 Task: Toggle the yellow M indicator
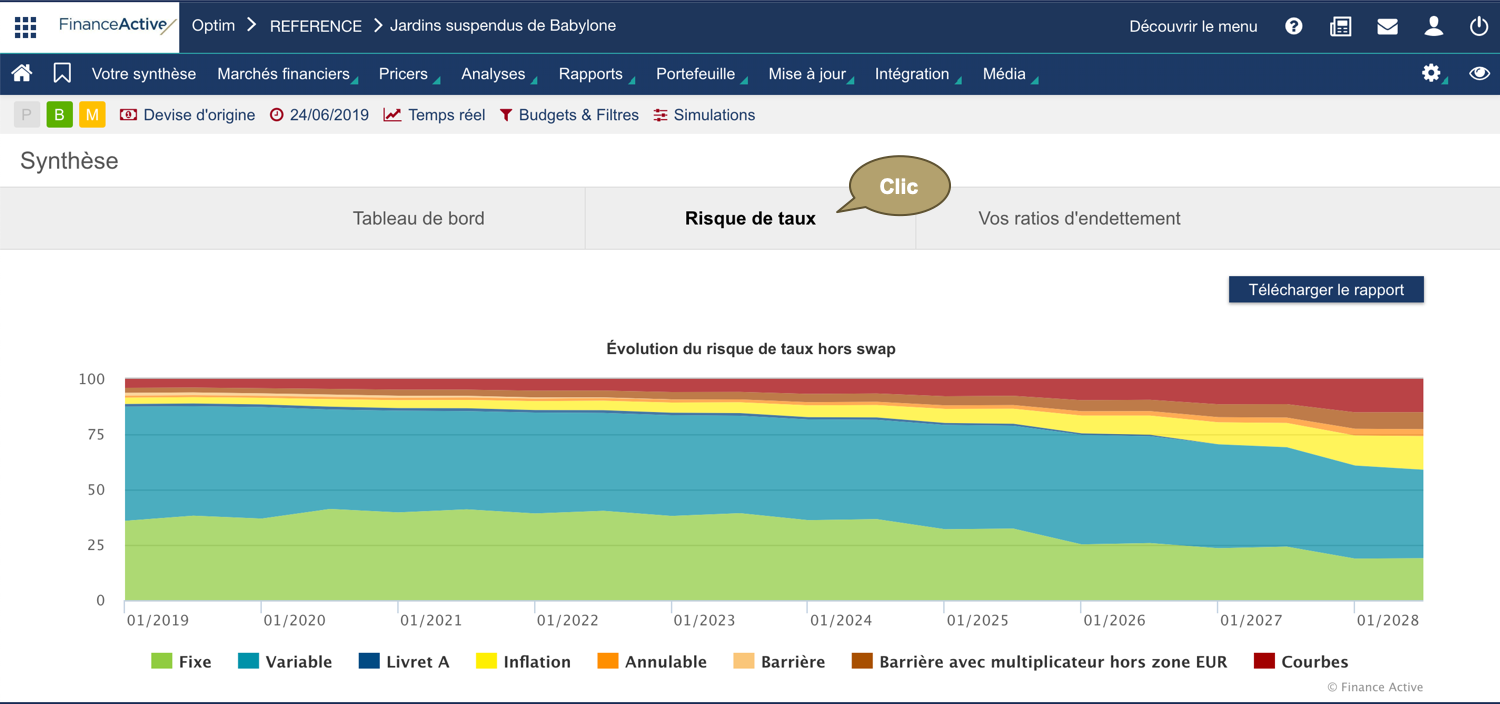[x=92, y=114]
